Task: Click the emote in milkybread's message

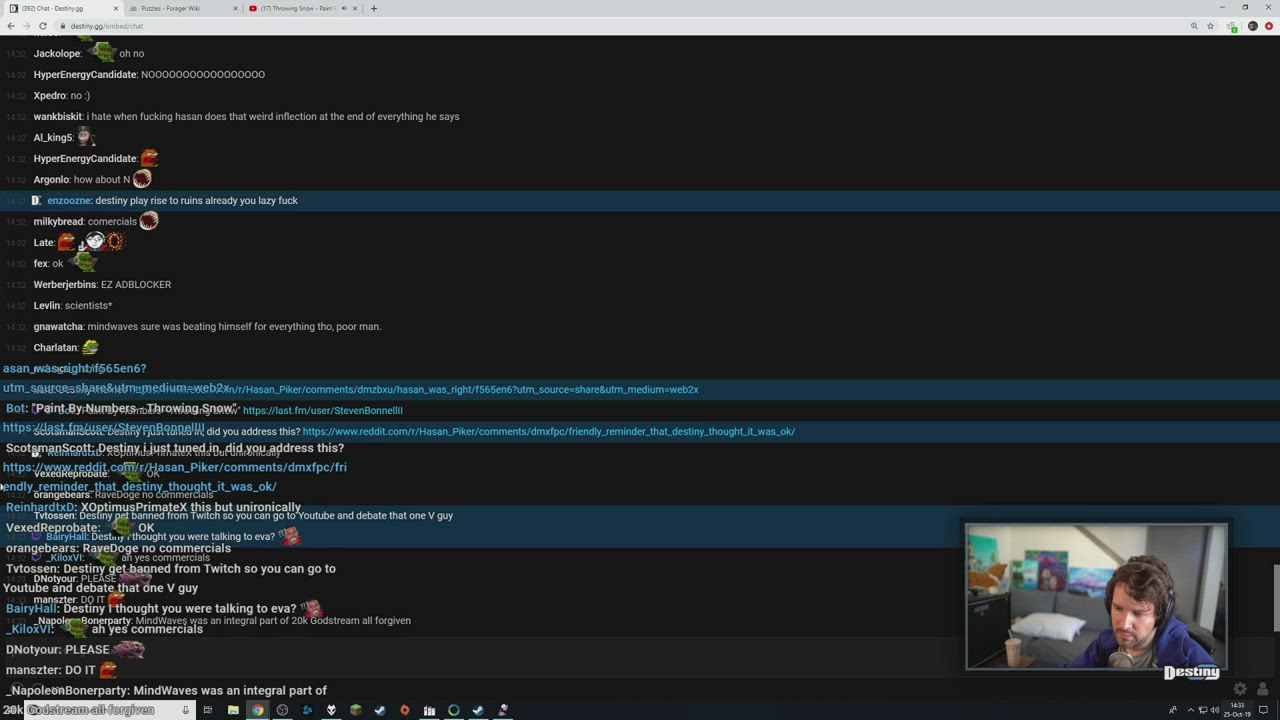Action: tap(149, 221)
